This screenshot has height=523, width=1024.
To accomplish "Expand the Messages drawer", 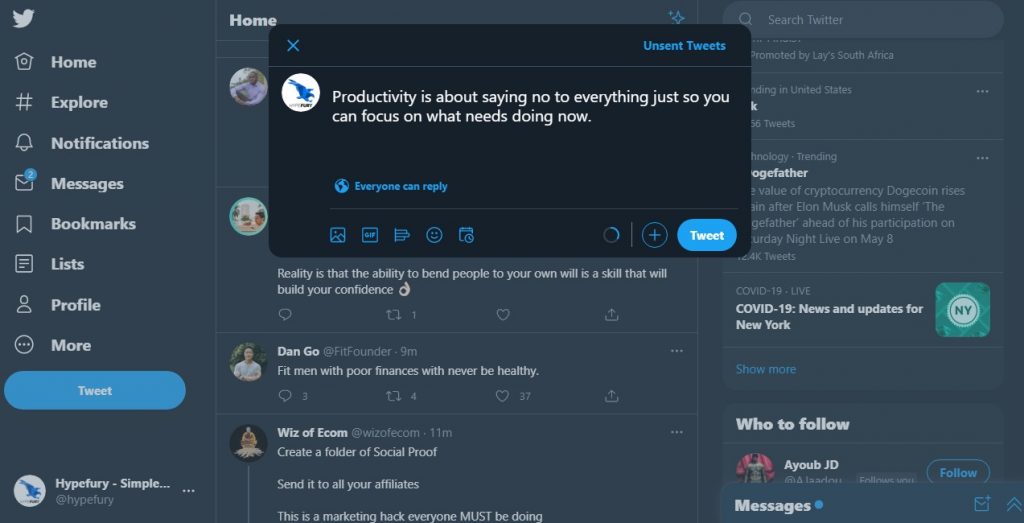I will [1013, 505].
